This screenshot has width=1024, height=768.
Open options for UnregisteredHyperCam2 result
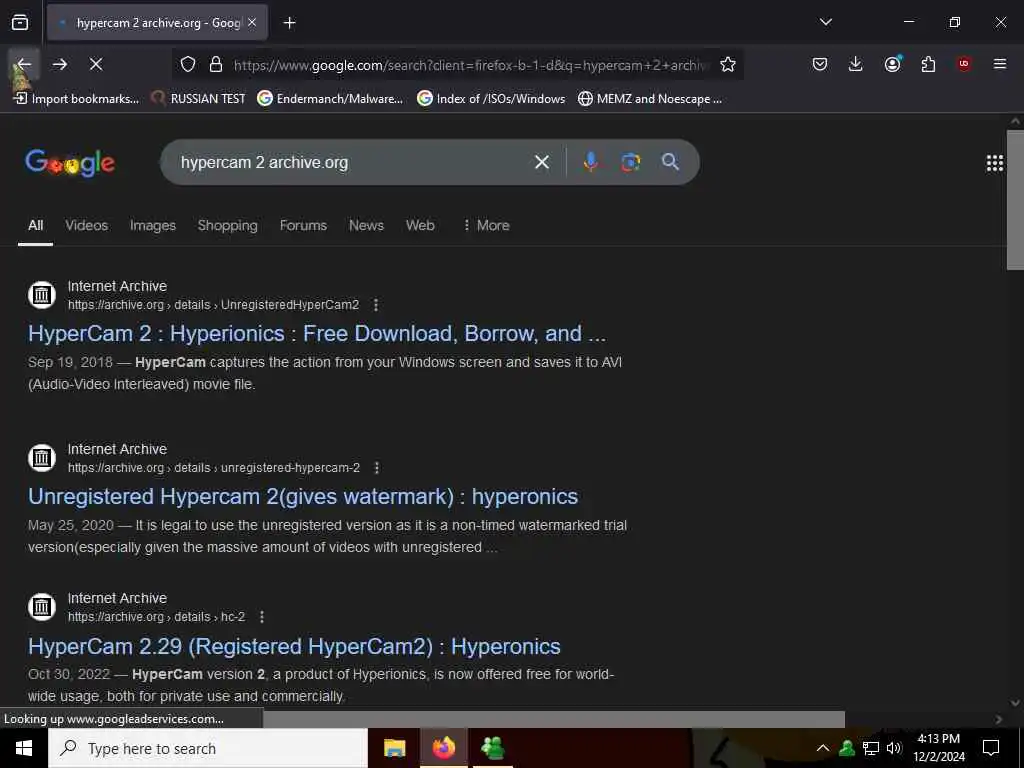click(x=376, y=305)
